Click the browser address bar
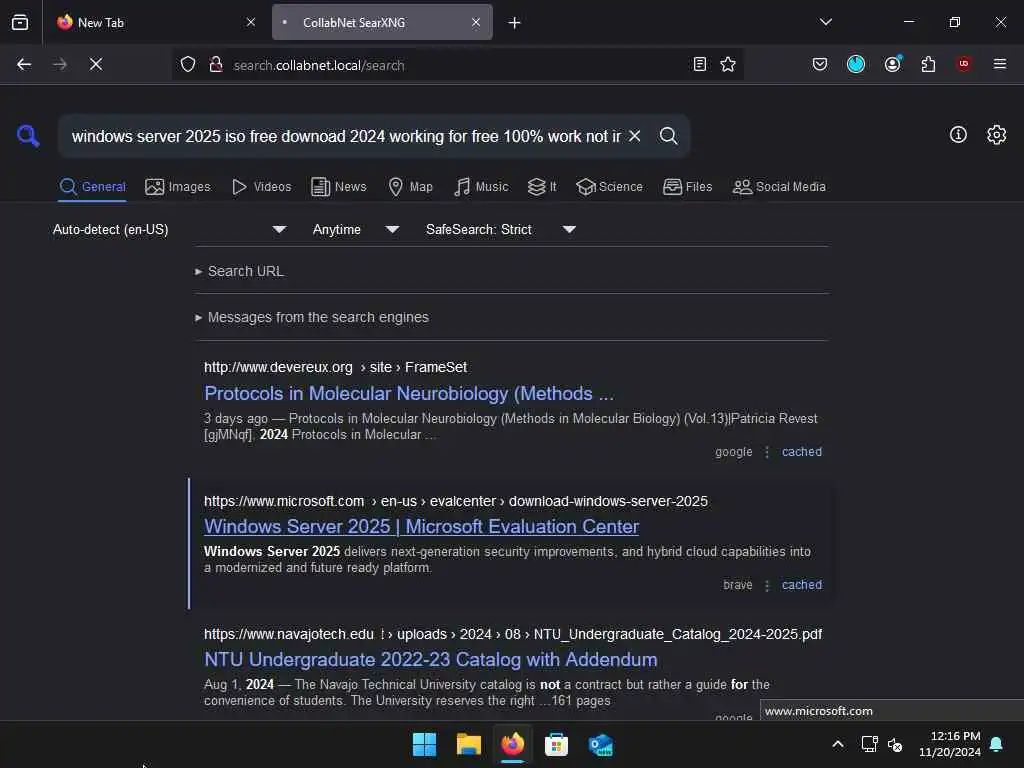The image size is (1024, 768). 457,65
